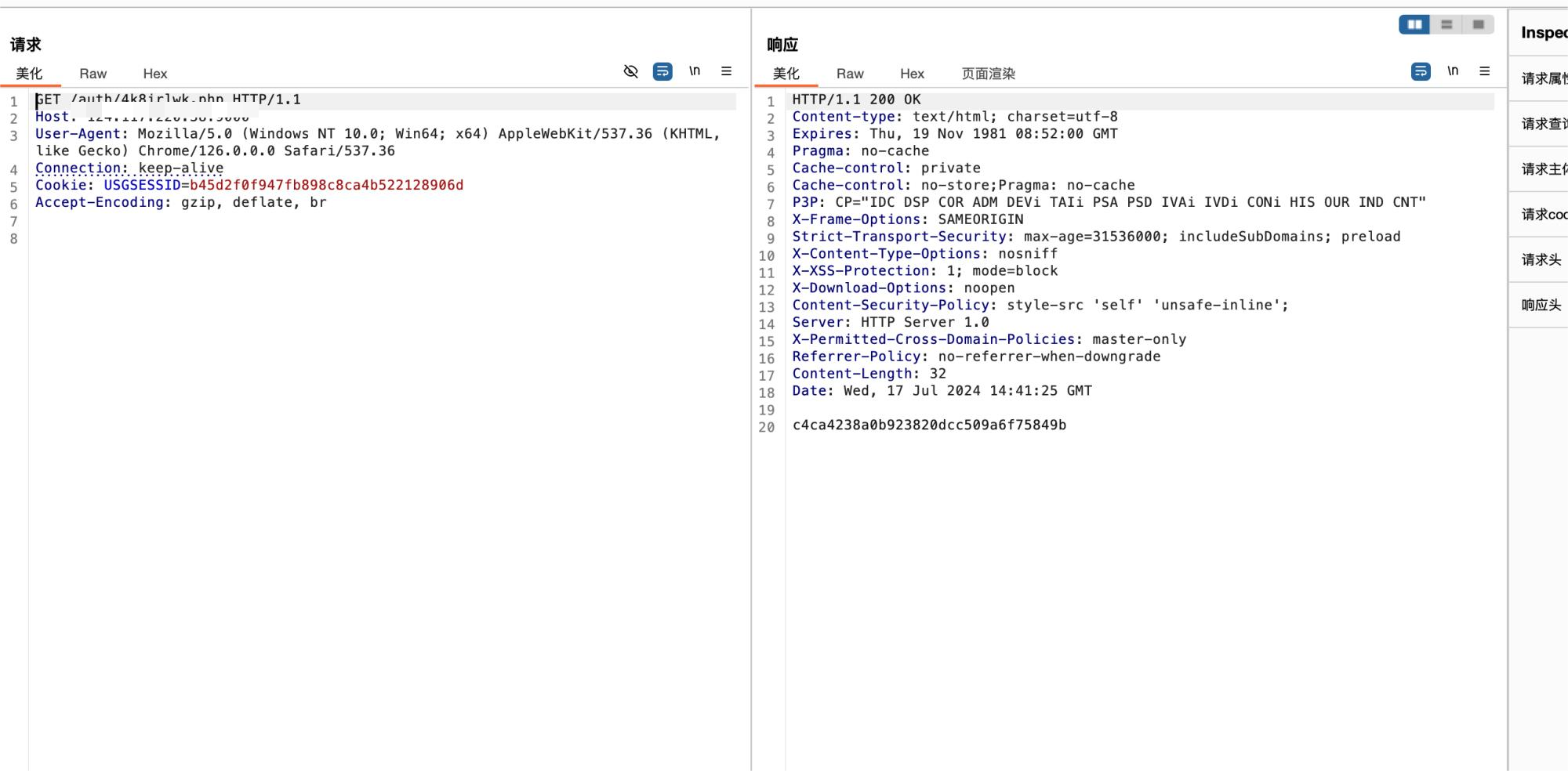This screenshot has height=771, width=1568.
Task: Expand the 响应头 section in Inspector
Action: tap(1541, 305)
